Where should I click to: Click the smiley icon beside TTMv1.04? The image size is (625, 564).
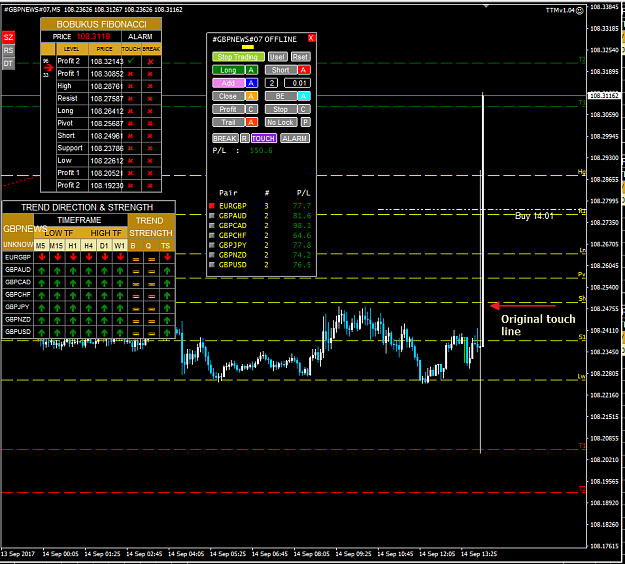pos(580,11)
